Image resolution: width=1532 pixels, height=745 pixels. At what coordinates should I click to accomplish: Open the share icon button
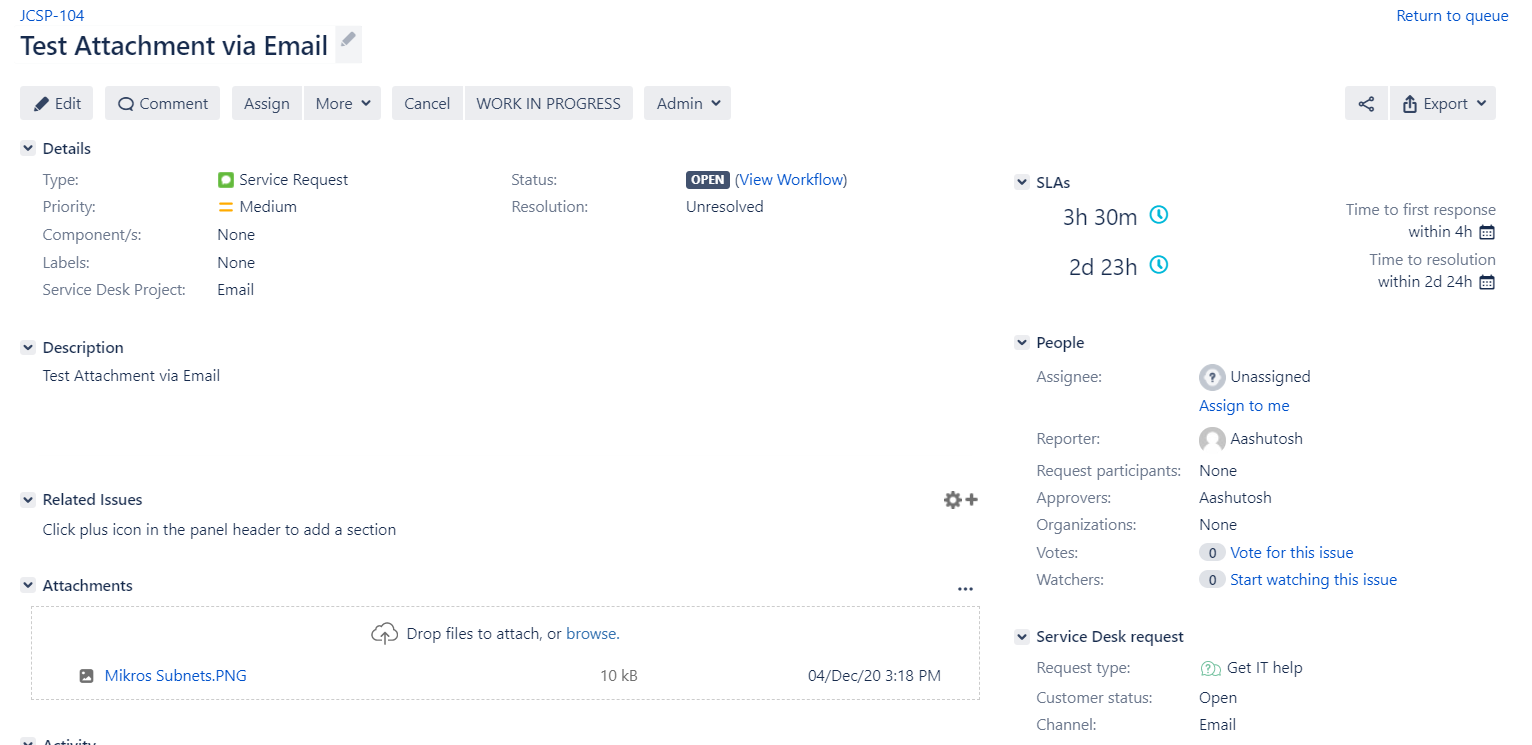1366,103
